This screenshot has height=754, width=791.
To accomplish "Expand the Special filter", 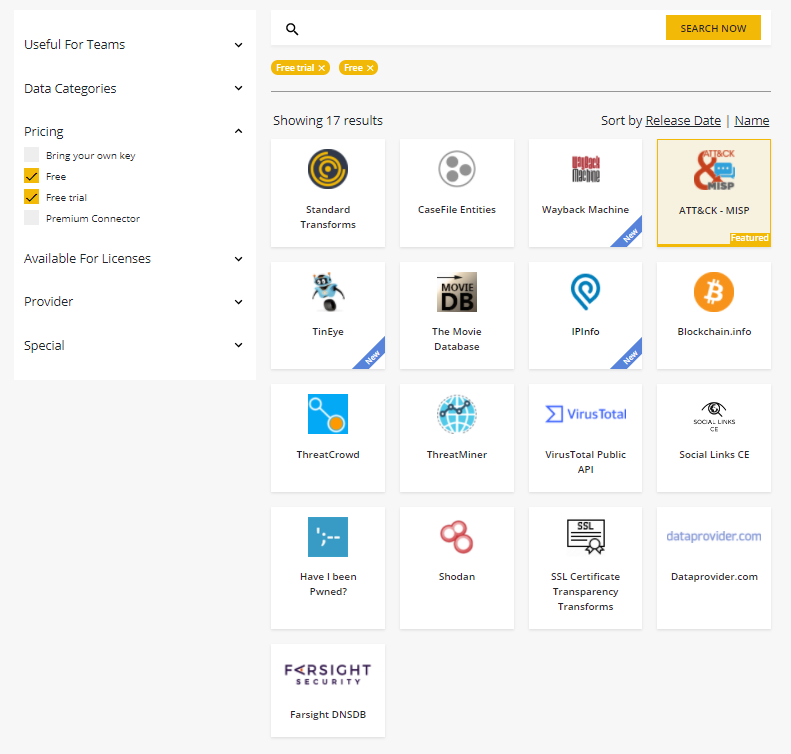I will [x=134, y=345].
